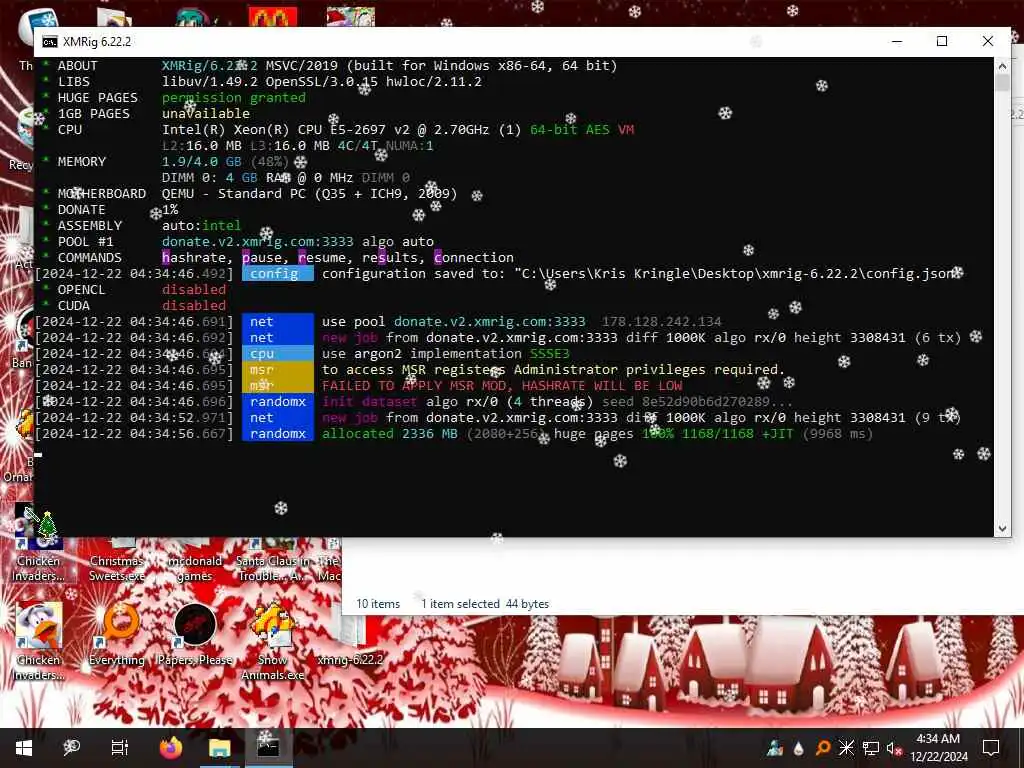Image resolution: width=1024 pixels, height=768 pixels.
Task: Click the XMRig console title bar icon
Action: pos(50,42)
